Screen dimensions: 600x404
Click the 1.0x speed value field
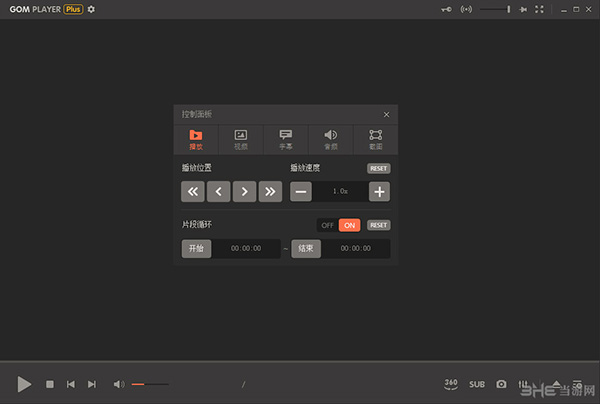340,191
